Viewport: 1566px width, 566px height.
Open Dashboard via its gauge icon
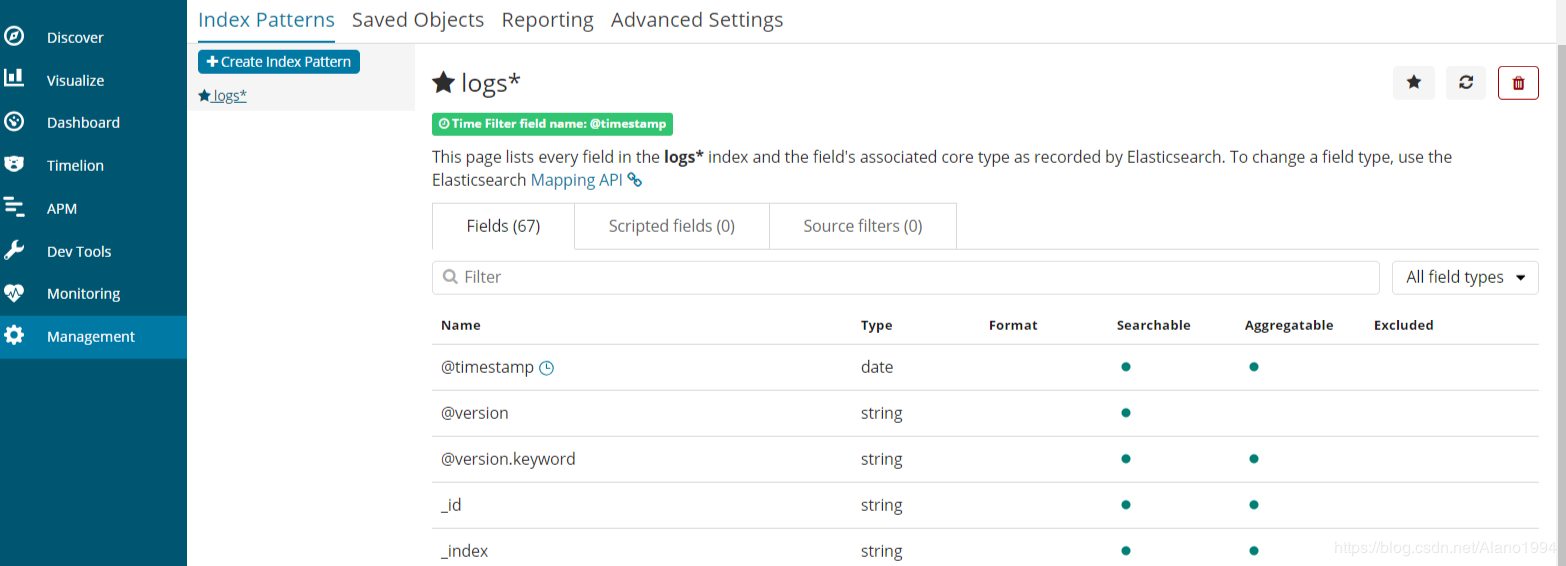(14, 122)
